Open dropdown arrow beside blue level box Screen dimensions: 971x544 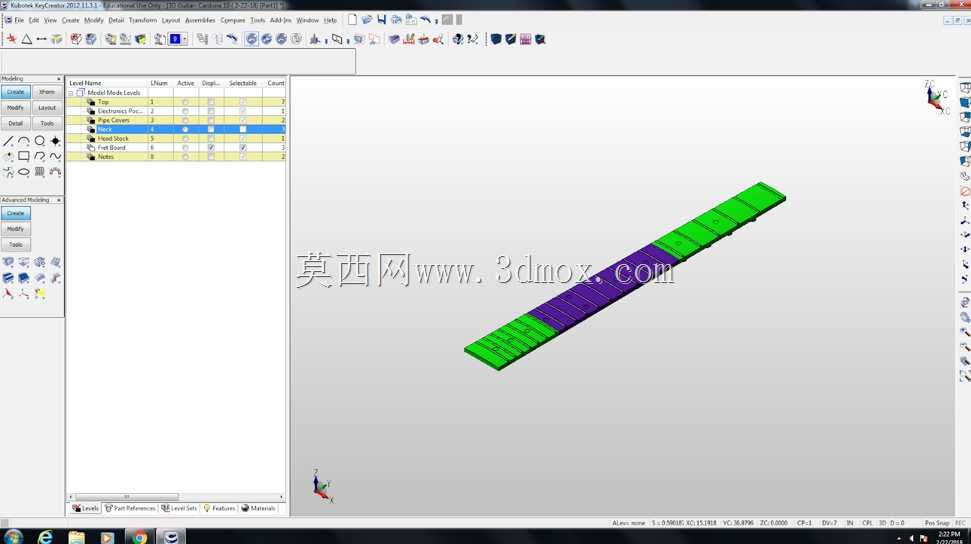185,39
